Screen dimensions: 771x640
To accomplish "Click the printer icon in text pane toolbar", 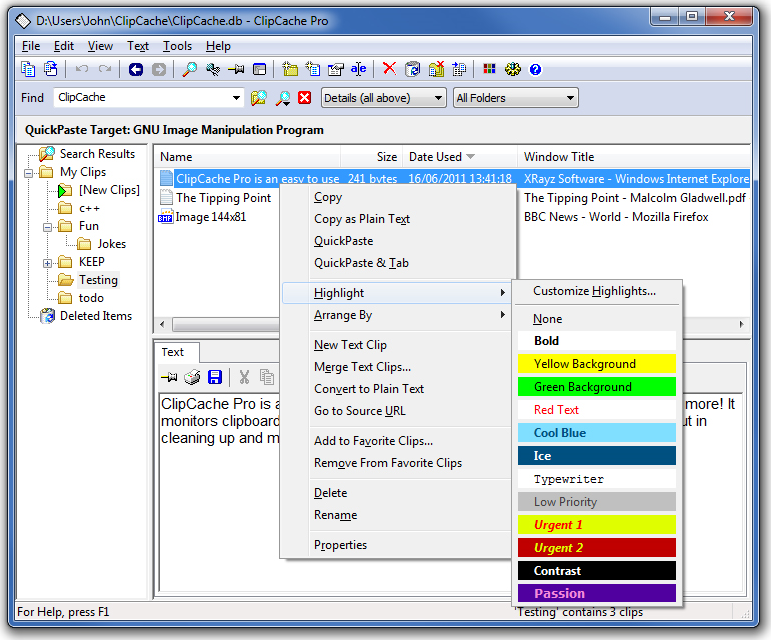I will pyautogui.click(x=192, y=377).
